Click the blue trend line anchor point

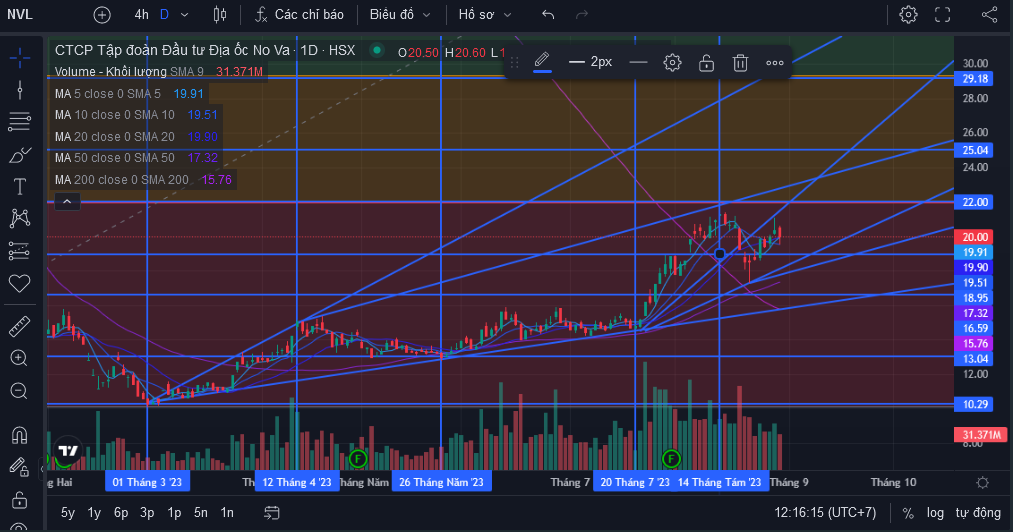[720, 254]
